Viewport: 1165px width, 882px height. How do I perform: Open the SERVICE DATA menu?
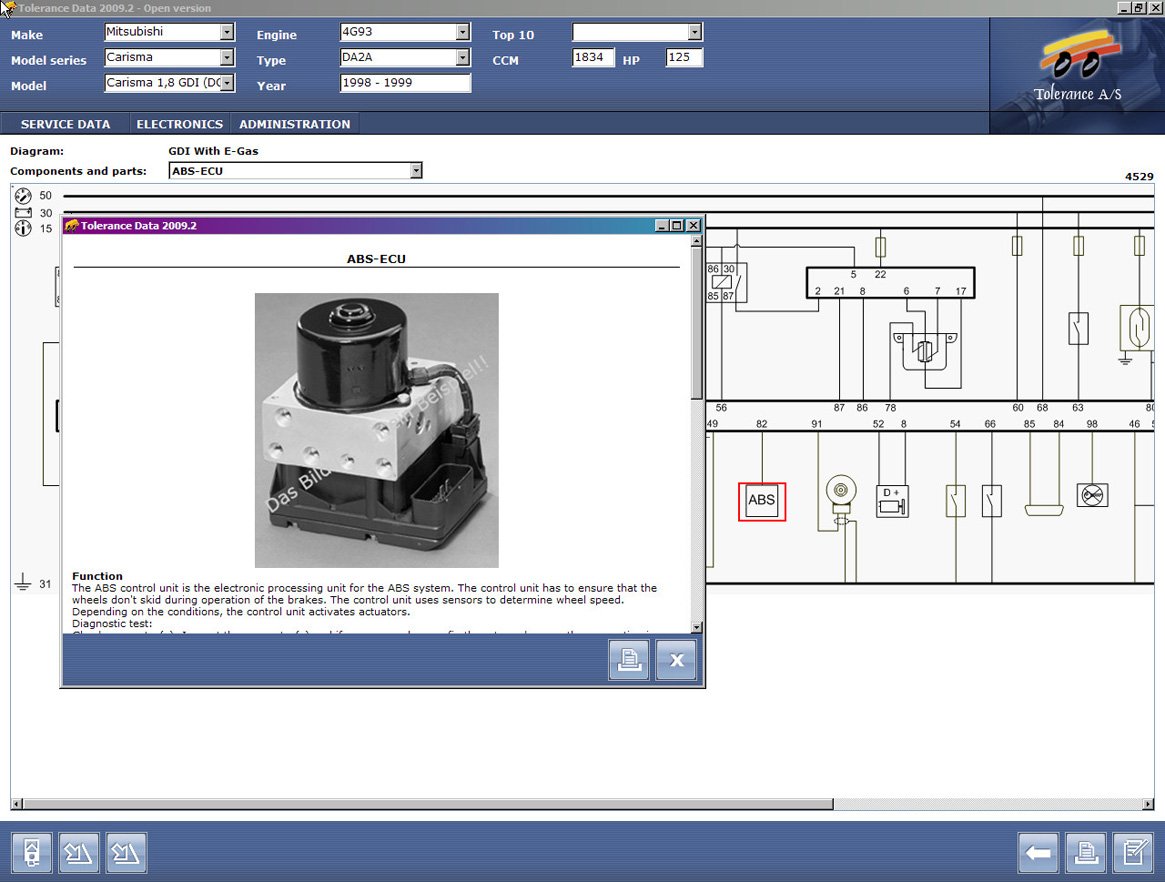point(65,124)
